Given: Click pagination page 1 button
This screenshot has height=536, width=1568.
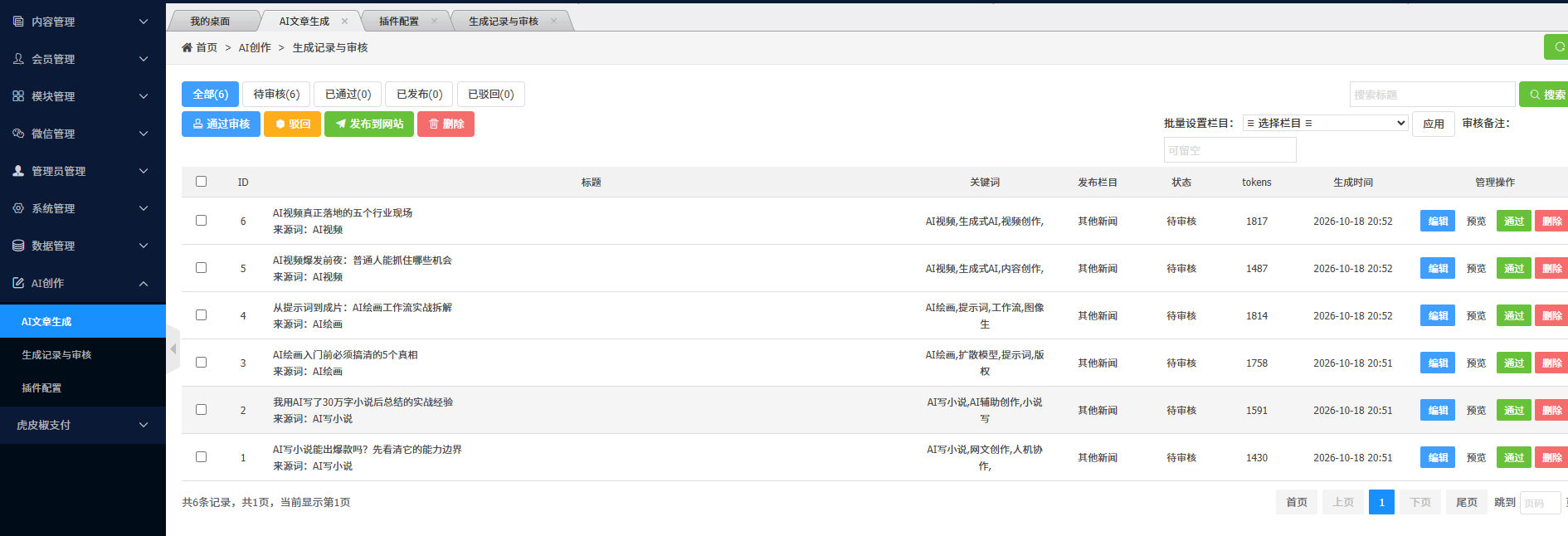Looking at the screenshot, I should tap(1381, 502).
